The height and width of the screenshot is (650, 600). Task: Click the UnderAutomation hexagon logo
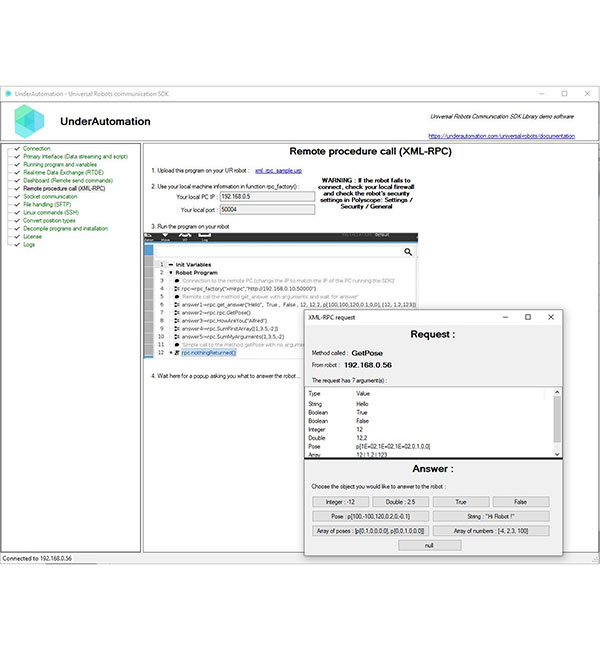pos(29,121)
